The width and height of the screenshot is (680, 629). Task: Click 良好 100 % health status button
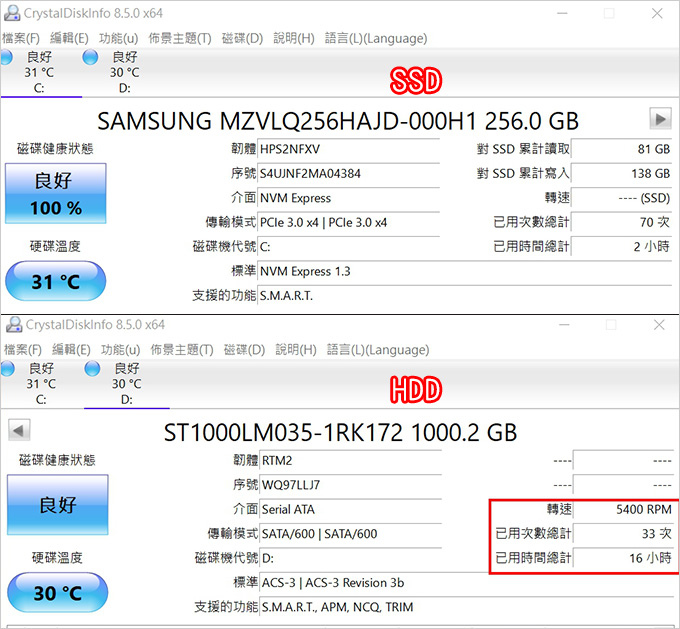56,193
